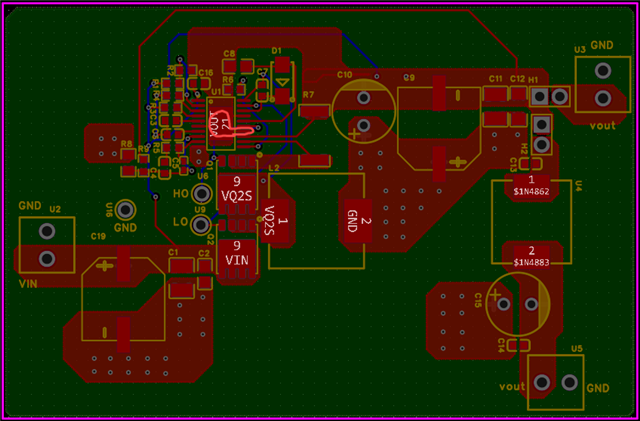Screen dimensions: 640x421
Task: Click the C13 capacitor label
Action: (513, 164)
